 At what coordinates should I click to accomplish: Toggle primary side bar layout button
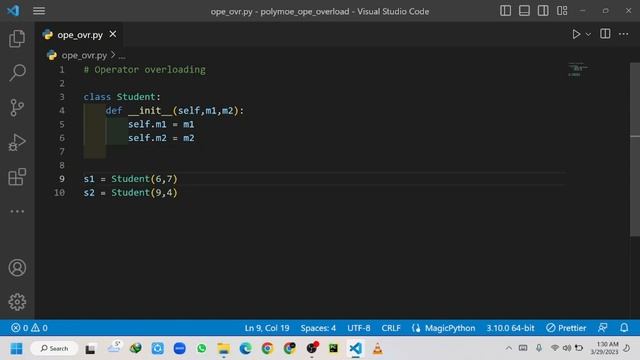[x=505, y=11]
